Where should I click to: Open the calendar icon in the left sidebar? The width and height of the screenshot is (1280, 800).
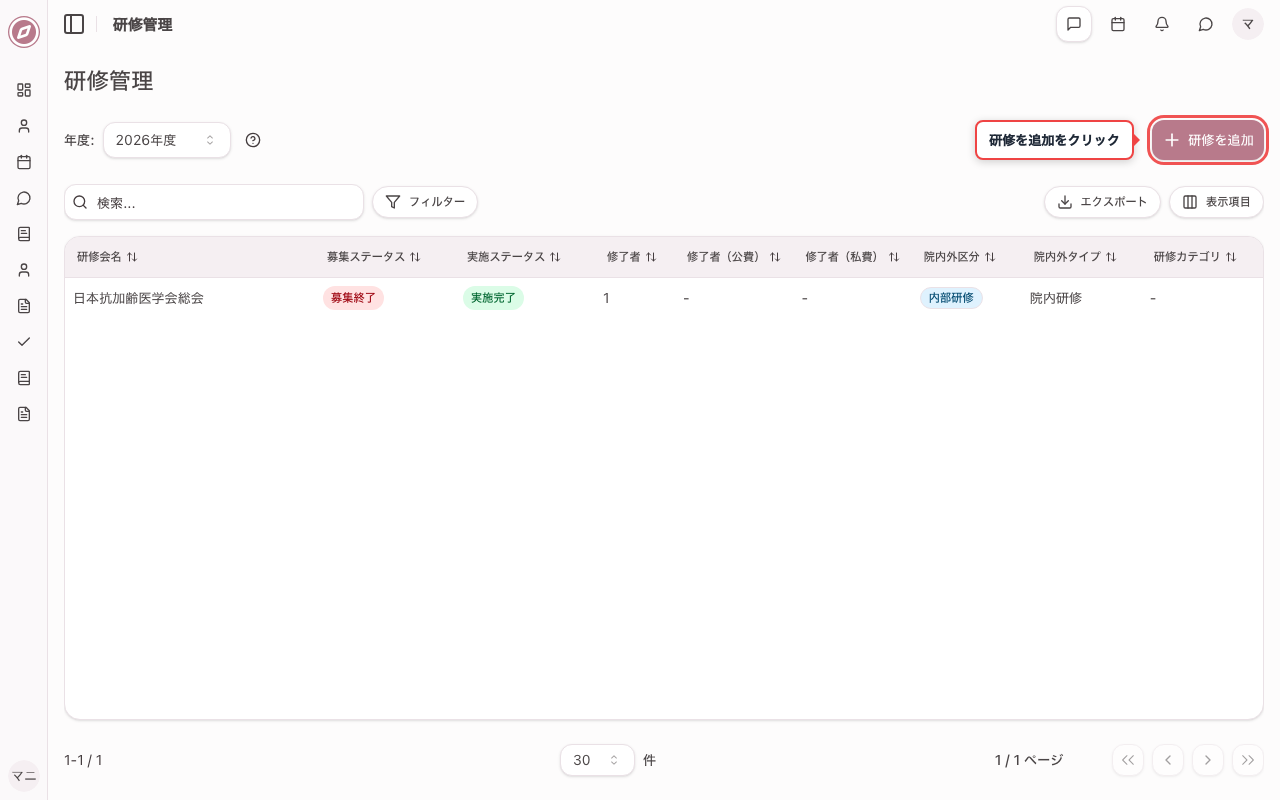[24, 162]
